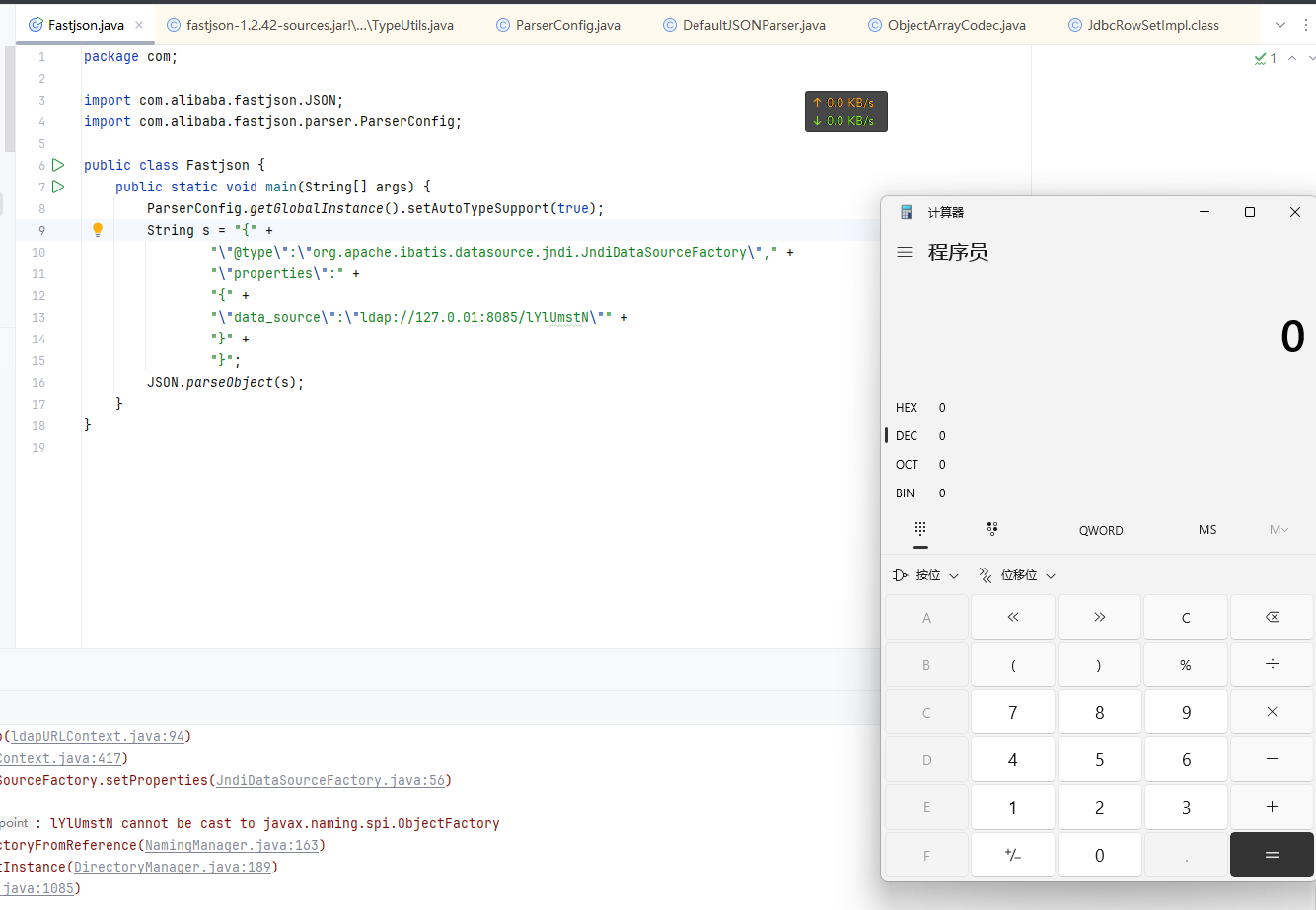Click the number 3 key

(1186, 807)
